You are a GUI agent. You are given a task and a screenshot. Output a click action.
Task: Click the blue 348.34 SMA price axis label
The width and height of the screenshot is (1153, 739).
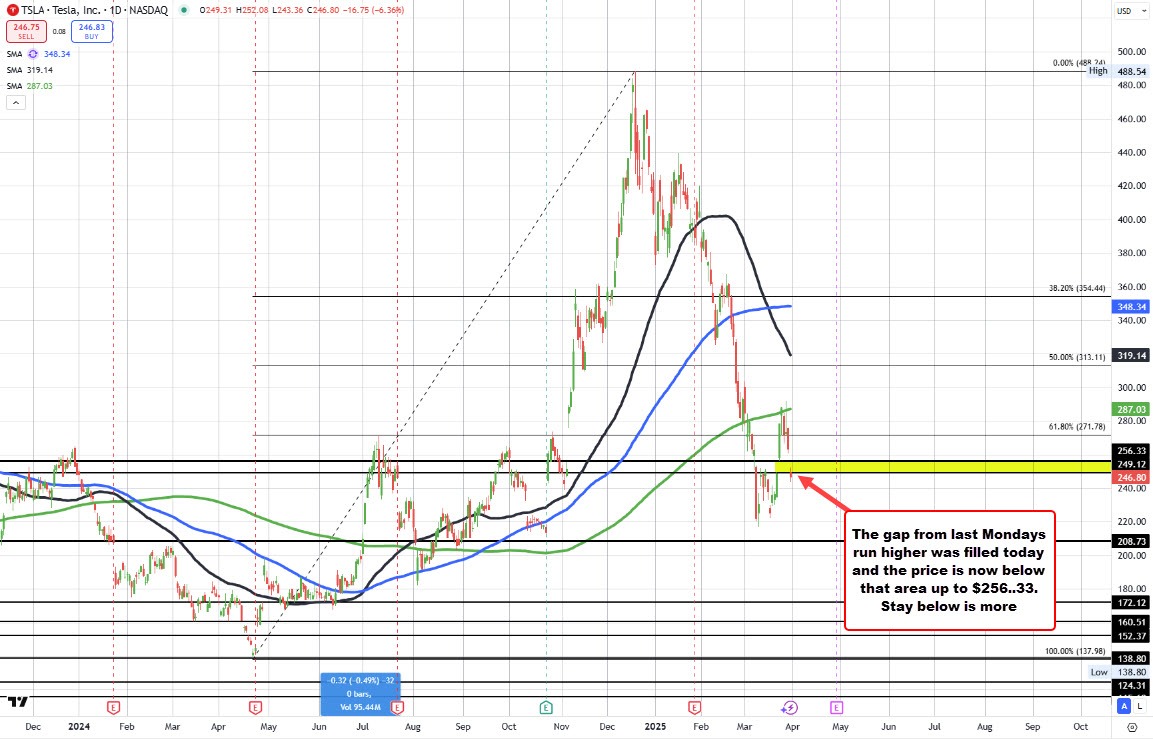pos(1130,307)
